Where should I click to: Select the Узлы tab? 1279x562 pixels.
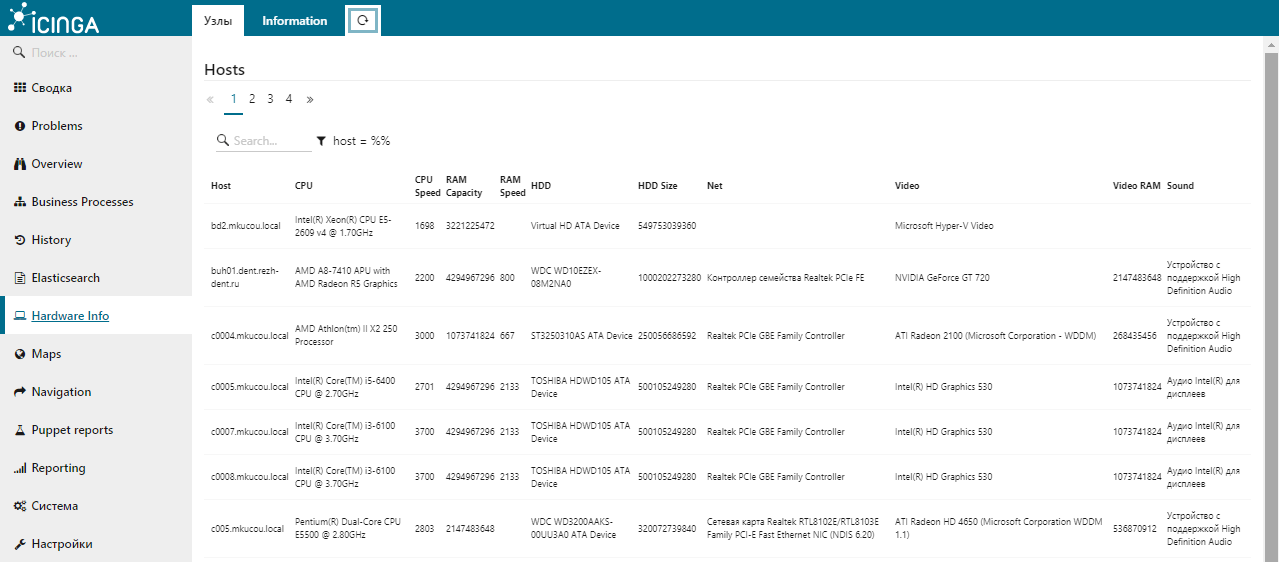point(219,21)
